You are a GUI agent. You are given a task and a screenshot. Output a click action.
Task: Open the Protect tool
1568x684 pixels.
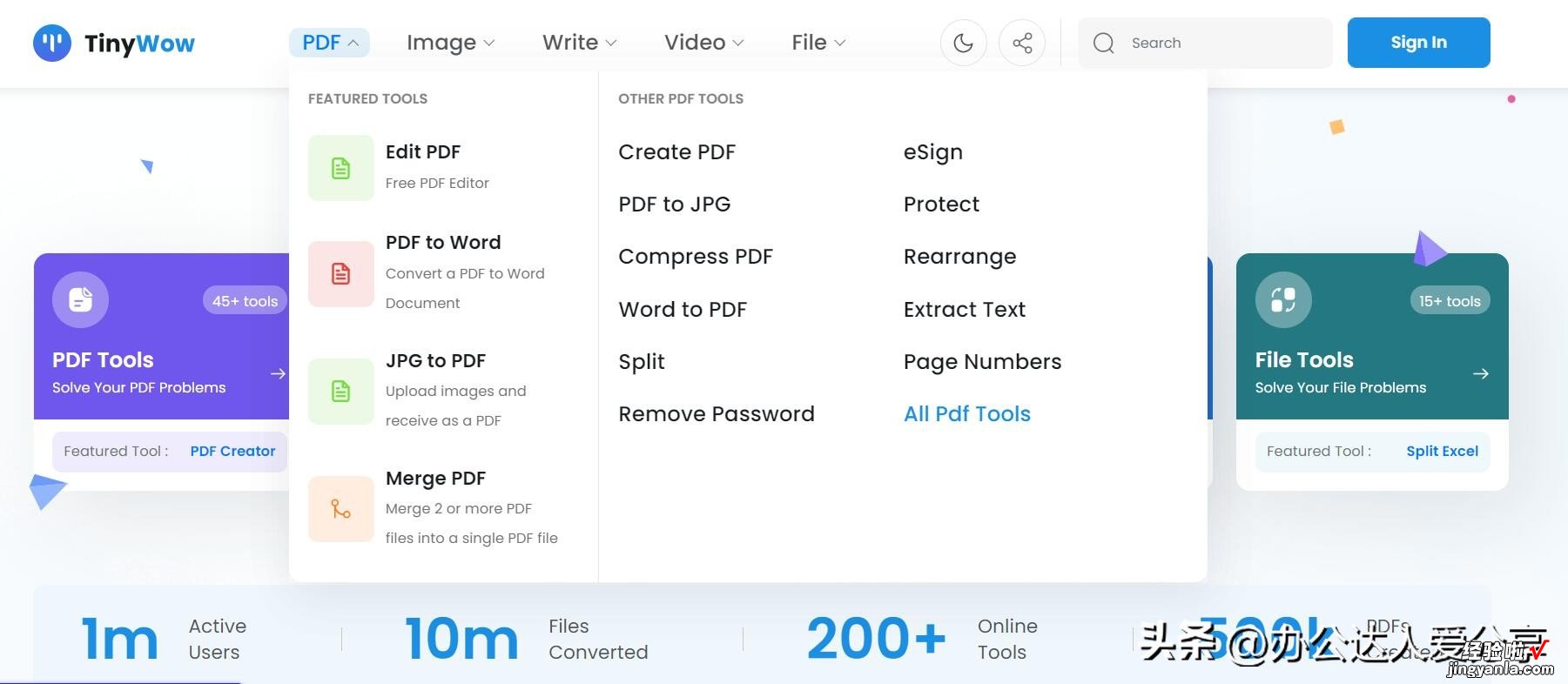tap(941, 205)
